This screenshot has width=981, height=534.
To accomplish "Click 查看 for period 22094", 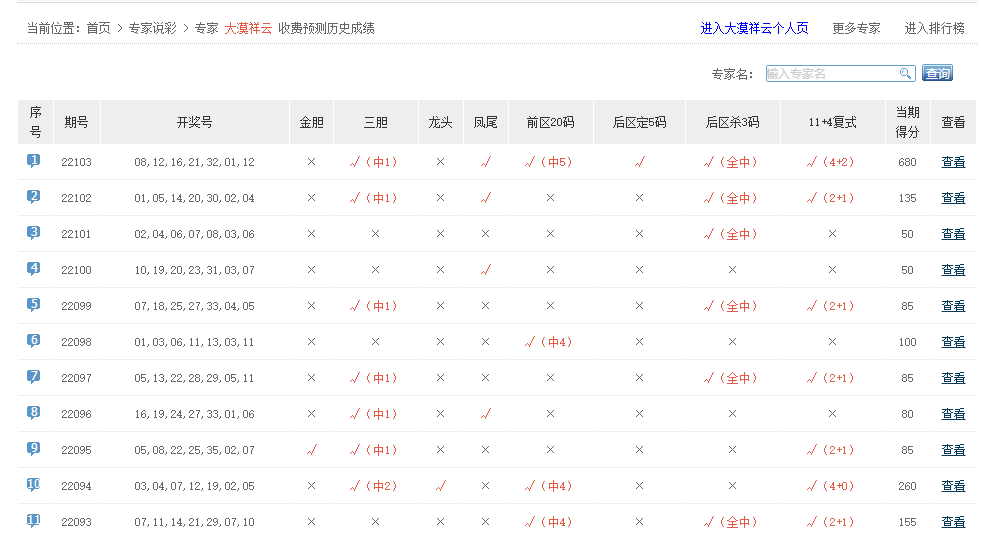I will 953,486.
